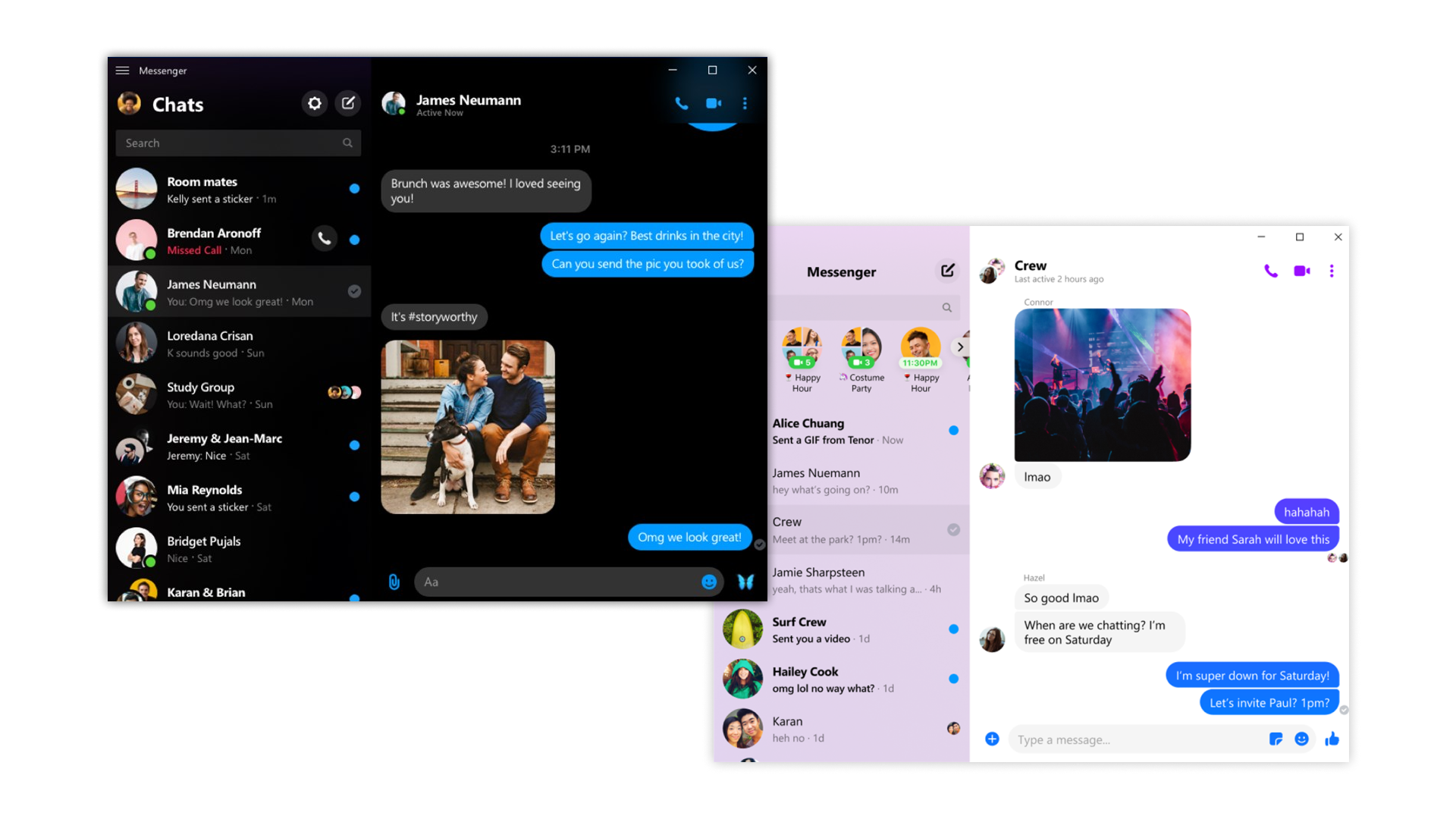Open Happy Hour room scheduled 11:30PM
This screenshot has width=1456, height=819.
tap(921, 360)
